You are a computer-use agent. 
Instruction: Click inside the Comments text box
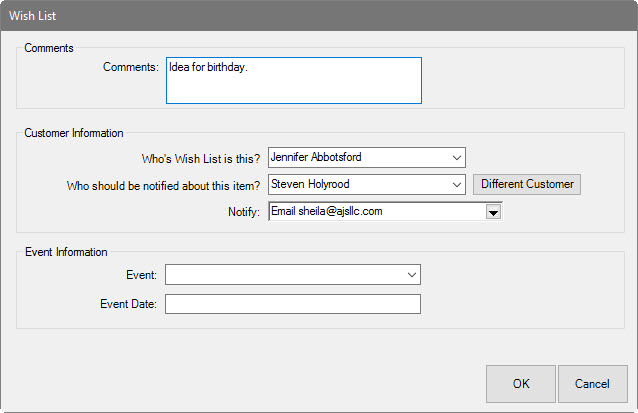click(293, 80)
